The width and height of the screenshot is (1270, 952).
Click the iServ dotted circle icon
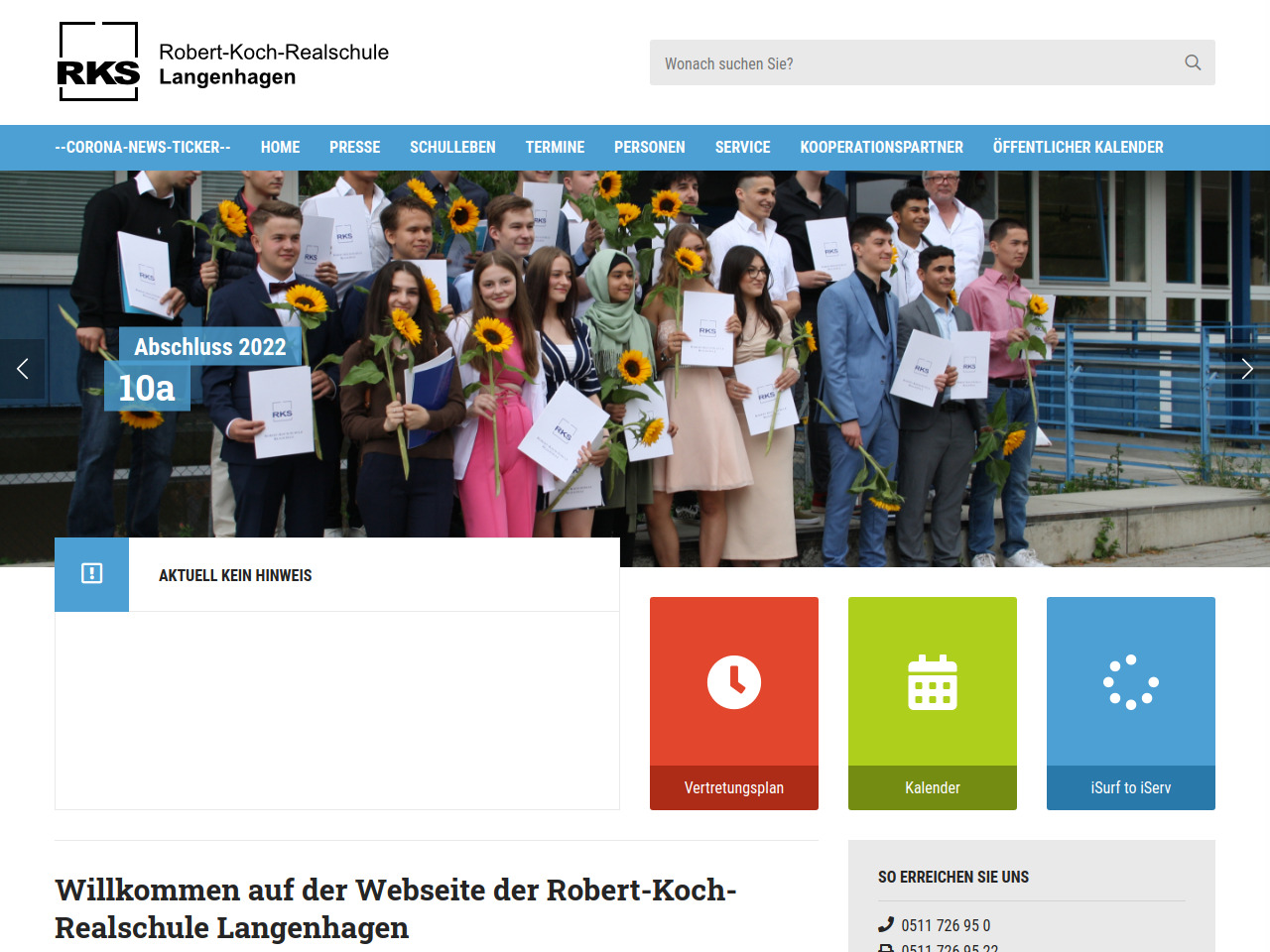click(1131, 682)
